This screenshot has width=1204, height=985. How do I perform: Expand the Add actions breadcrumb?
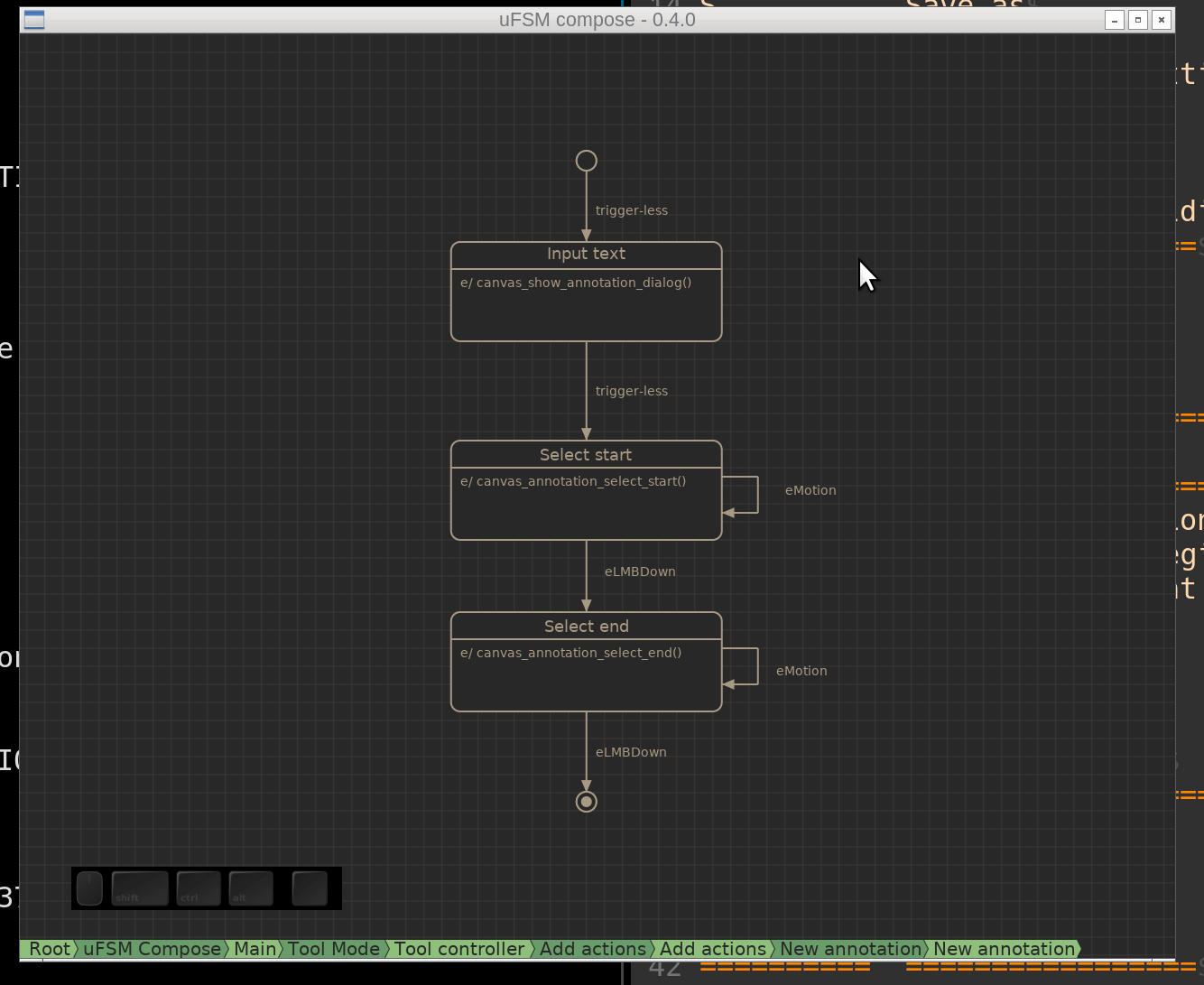[x=593, y=949]
